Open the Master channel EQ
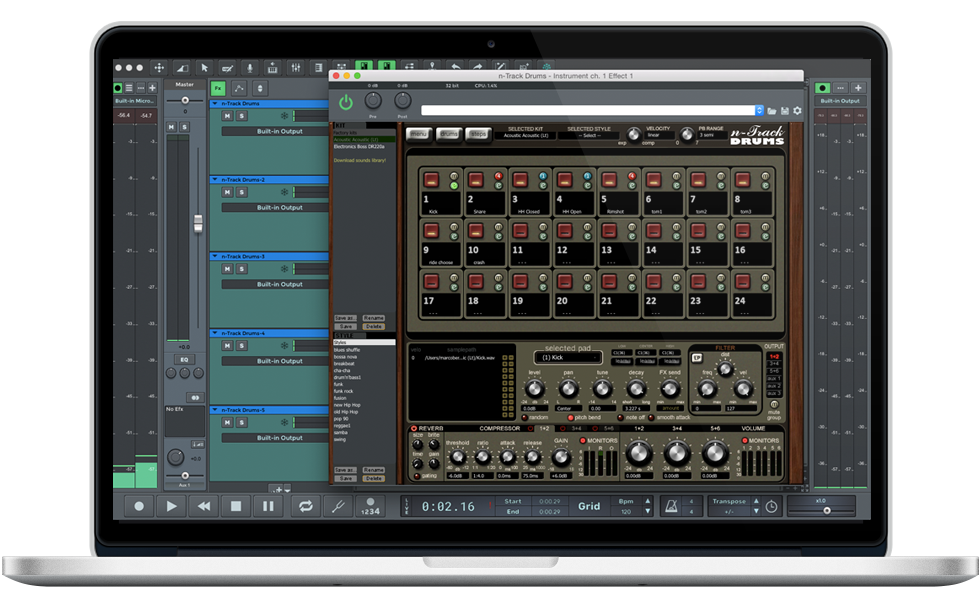This screenshot has width=980, height=608. pyautogui.click(x=184, y=360)
